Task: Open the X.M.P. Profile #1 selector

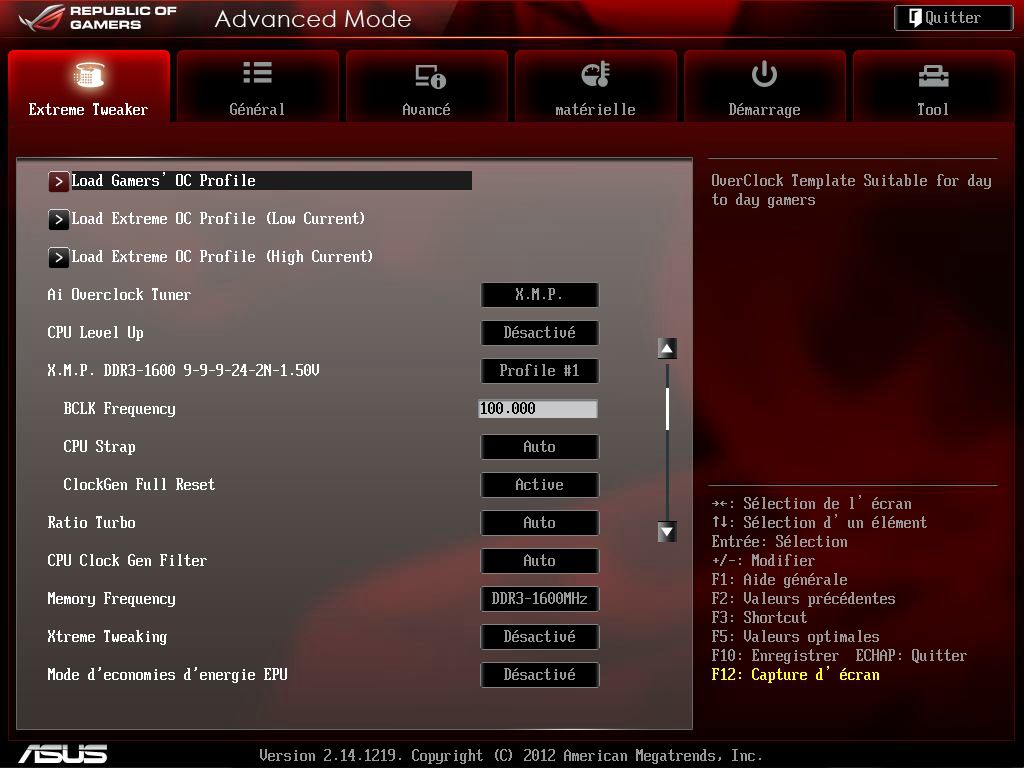Action: click(539, 370)
